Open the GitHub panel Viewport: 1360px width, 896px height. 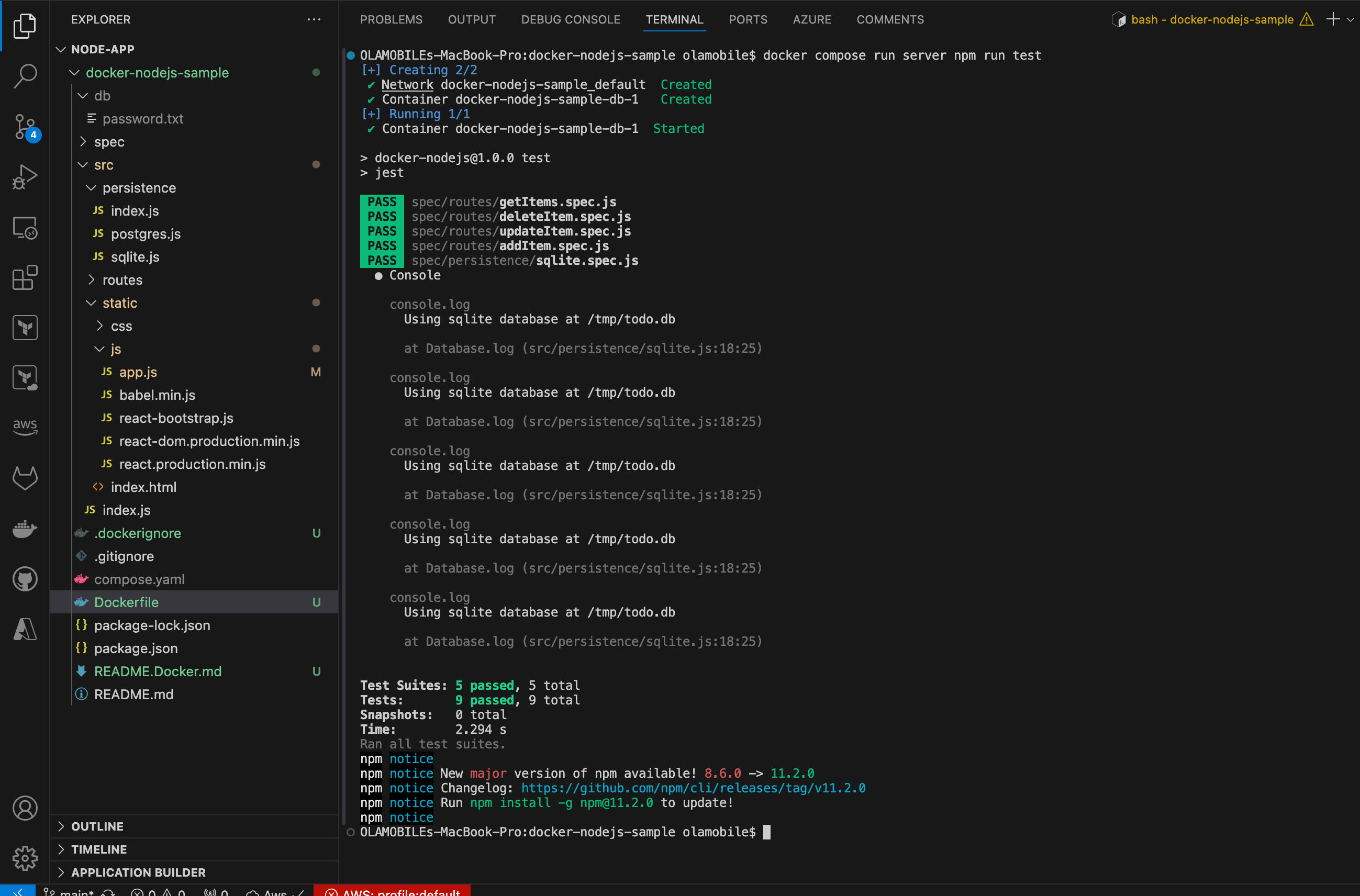tap(25, 579)
